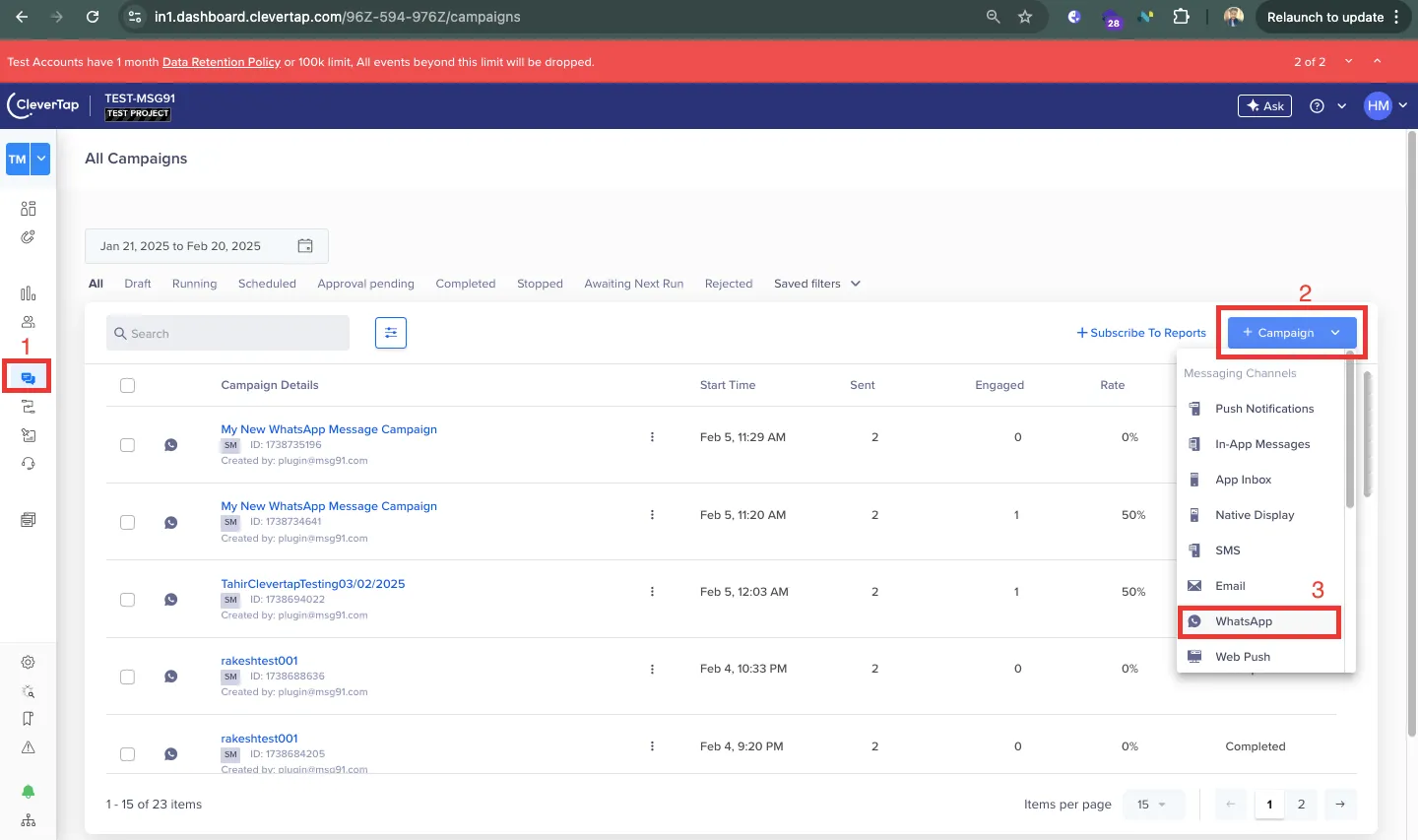Choose WhatsApp from Messaging Channels menu
Screen dimensions: 1418x840
tap(1244, 621)
